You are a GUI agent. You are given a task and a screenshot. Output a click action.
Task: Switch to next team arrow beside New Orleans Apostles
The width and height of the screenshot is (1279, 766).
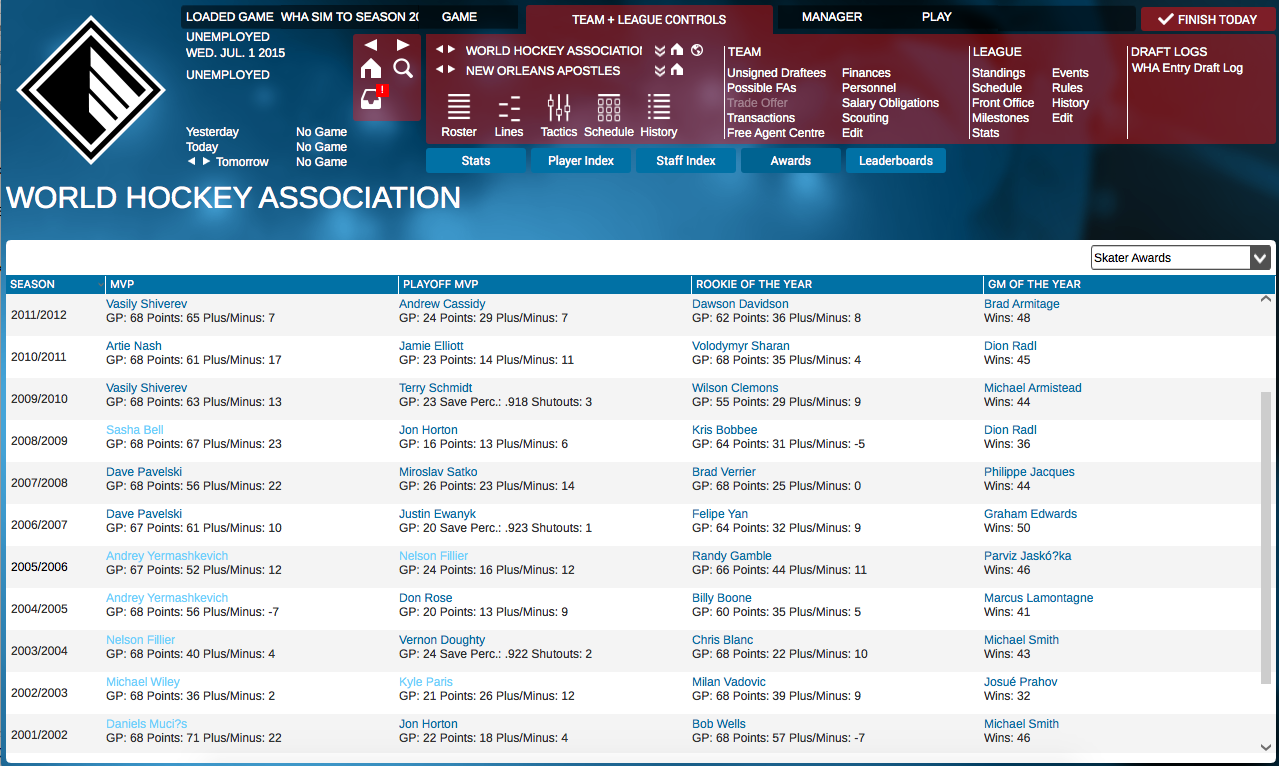(452, 70)
